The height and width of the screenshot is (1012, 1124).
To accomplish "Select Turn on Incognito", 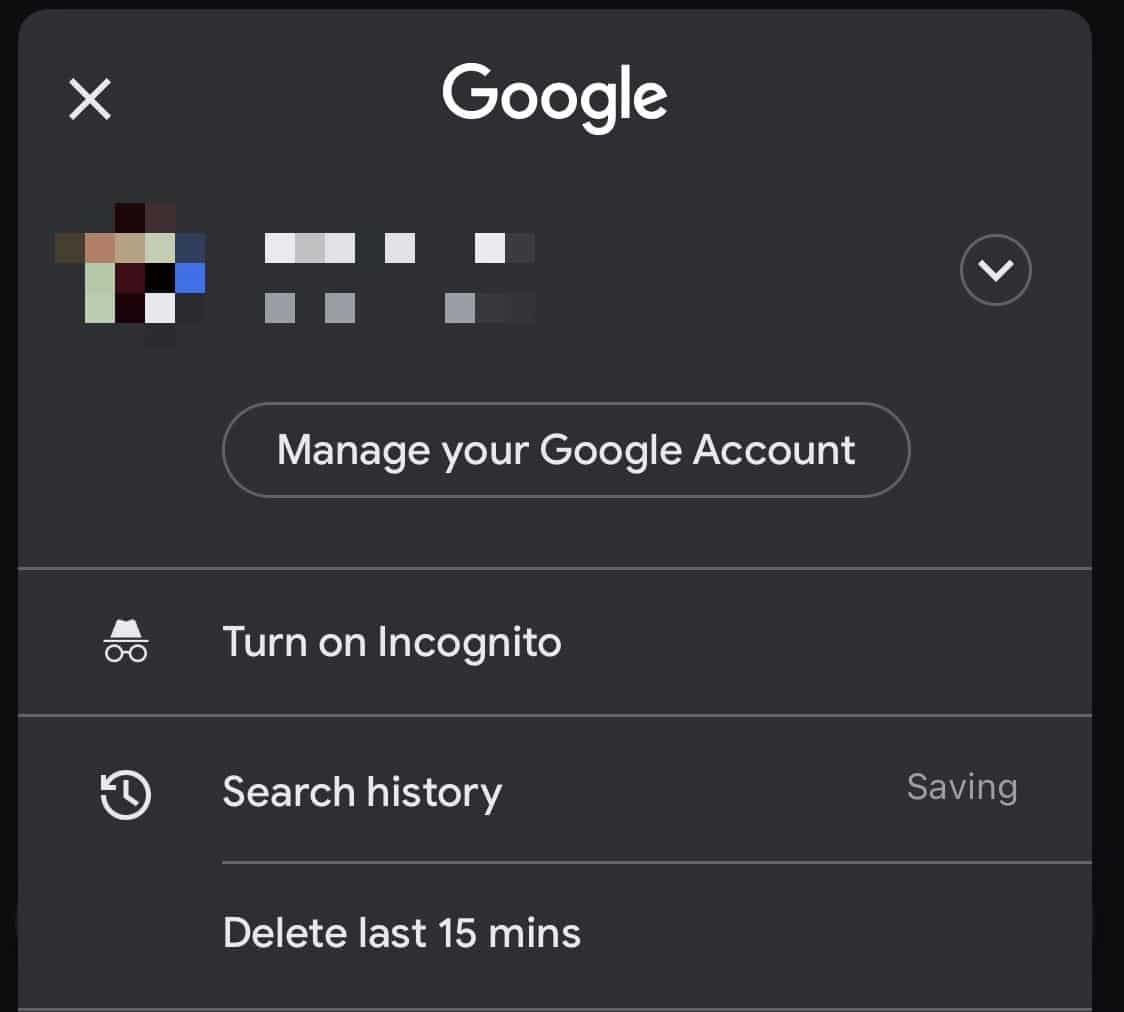I will point(391,642).
